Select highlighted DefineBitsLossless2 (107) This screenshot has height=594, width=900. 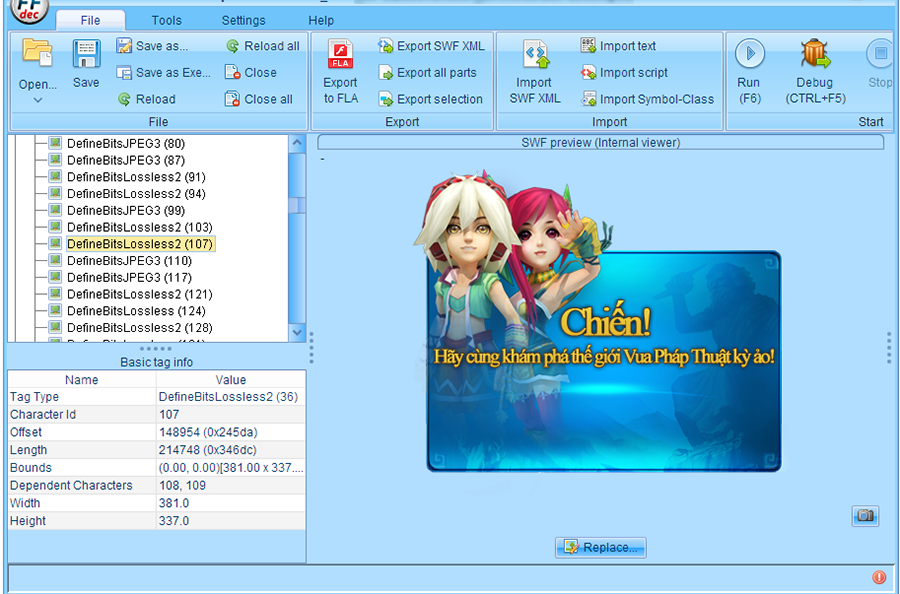(141, 244)
